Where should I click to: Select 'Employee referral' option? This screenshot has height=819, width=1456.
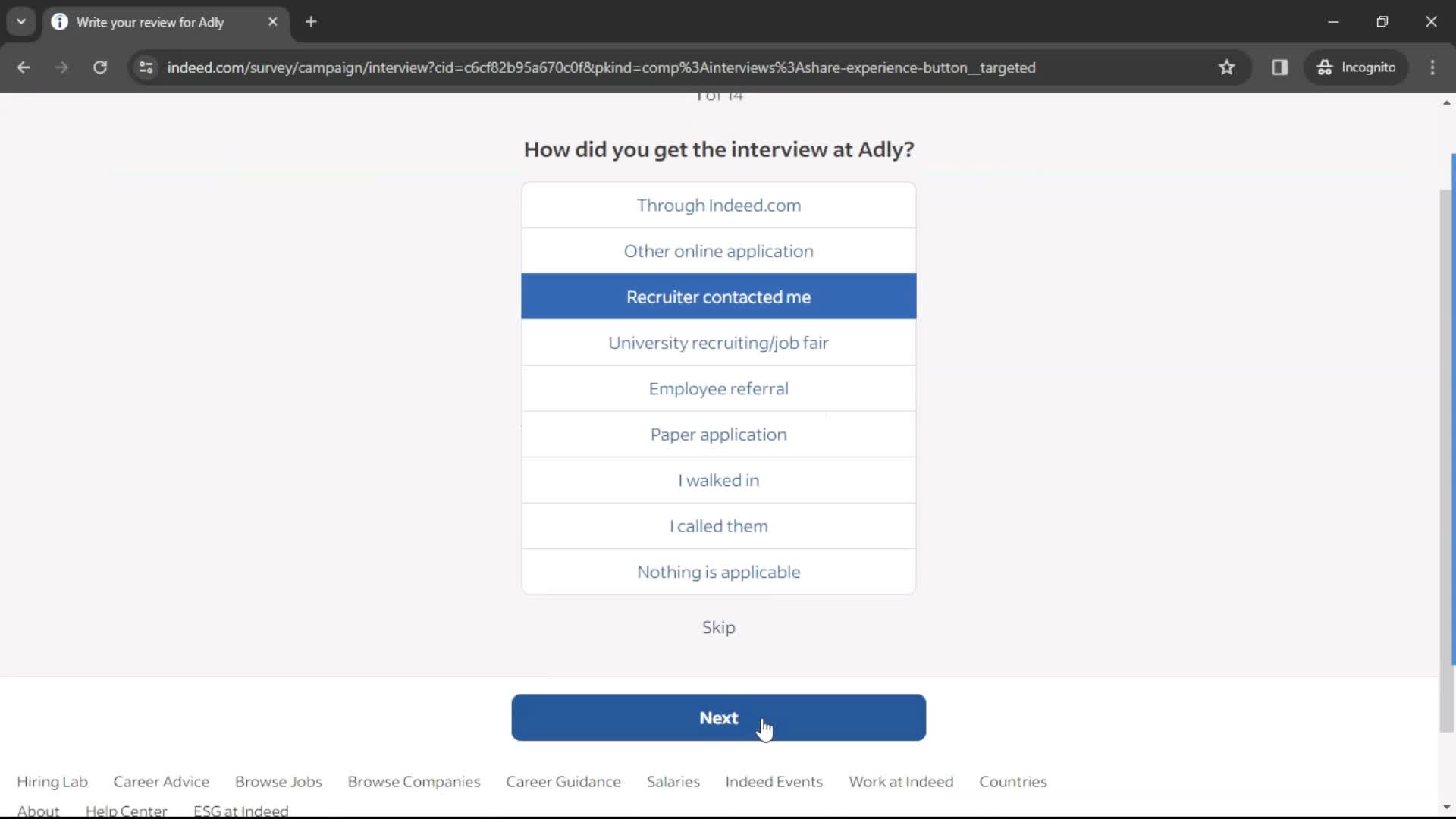pos(719,388)
